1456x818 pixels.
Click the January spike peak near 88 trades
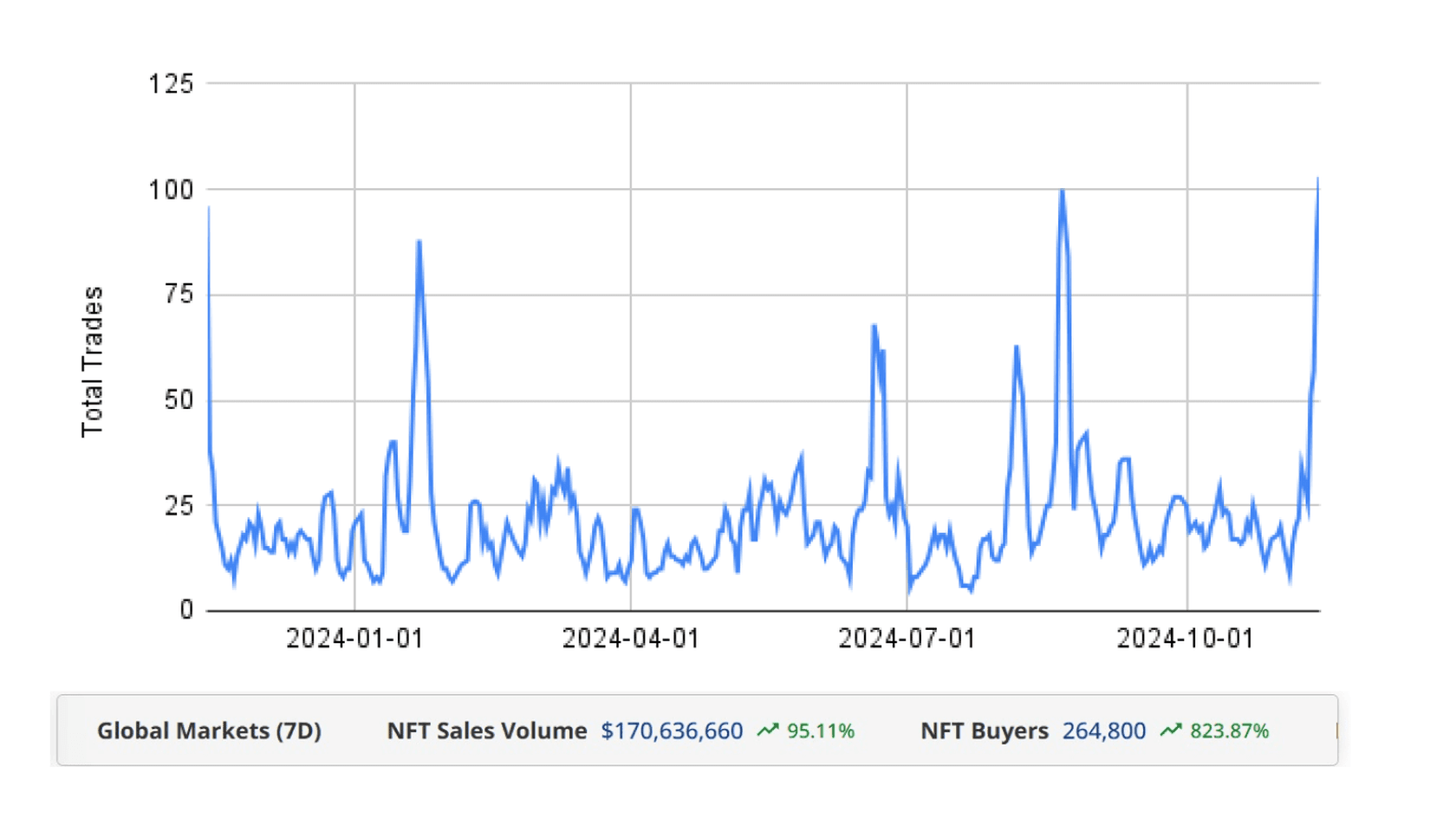click(x=419, y=242)
